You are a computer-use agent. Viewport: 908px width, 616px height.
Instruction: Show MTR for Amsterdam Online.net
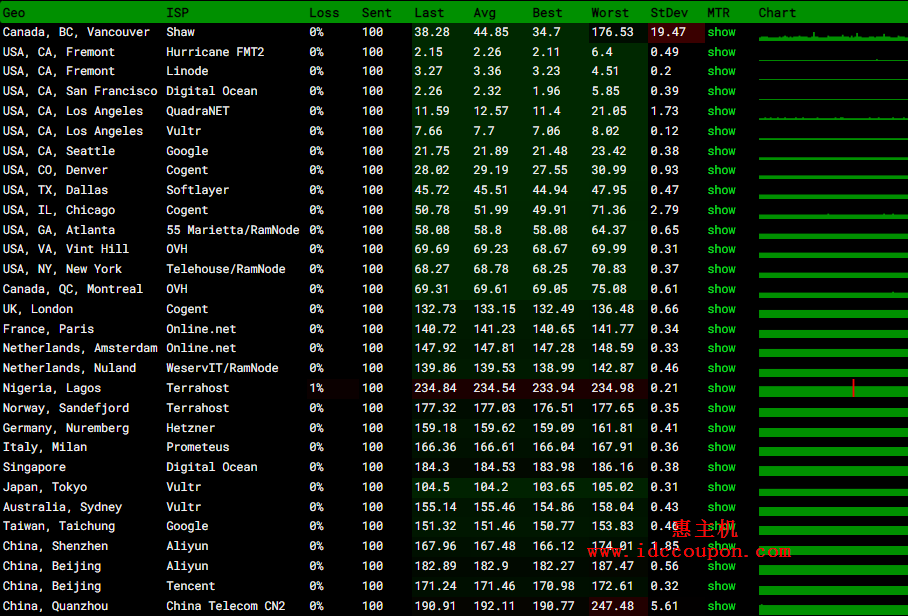(x=722, y=347)
